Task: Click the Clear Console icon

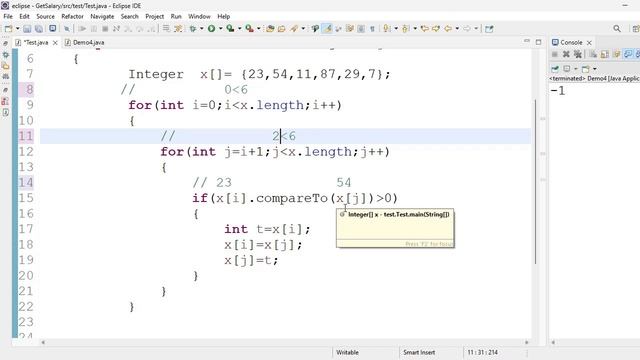Action: 593,54
